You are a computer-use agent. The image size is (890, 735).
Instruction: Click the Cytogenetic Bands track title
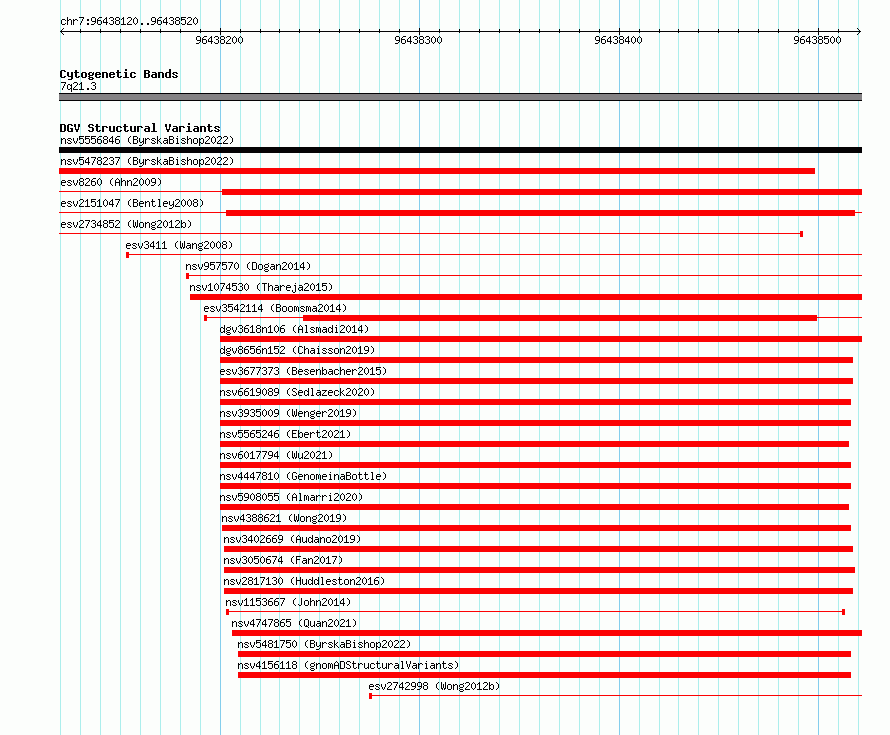coord(119,74)
